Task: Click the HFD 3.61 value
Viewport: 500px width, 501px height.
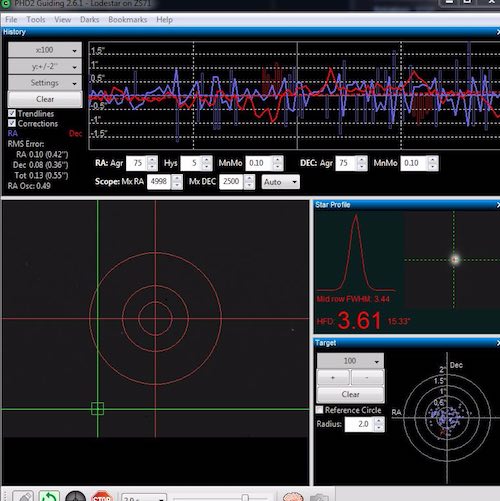Action: [x=359, y=321]
